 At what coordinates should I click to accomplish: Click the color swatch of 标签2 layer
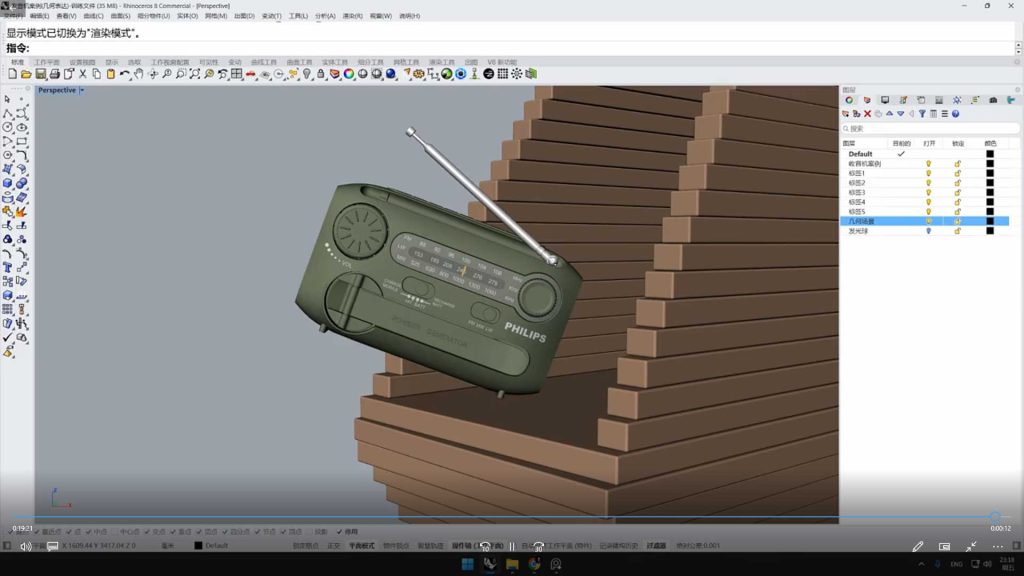(x=990, y=183)
